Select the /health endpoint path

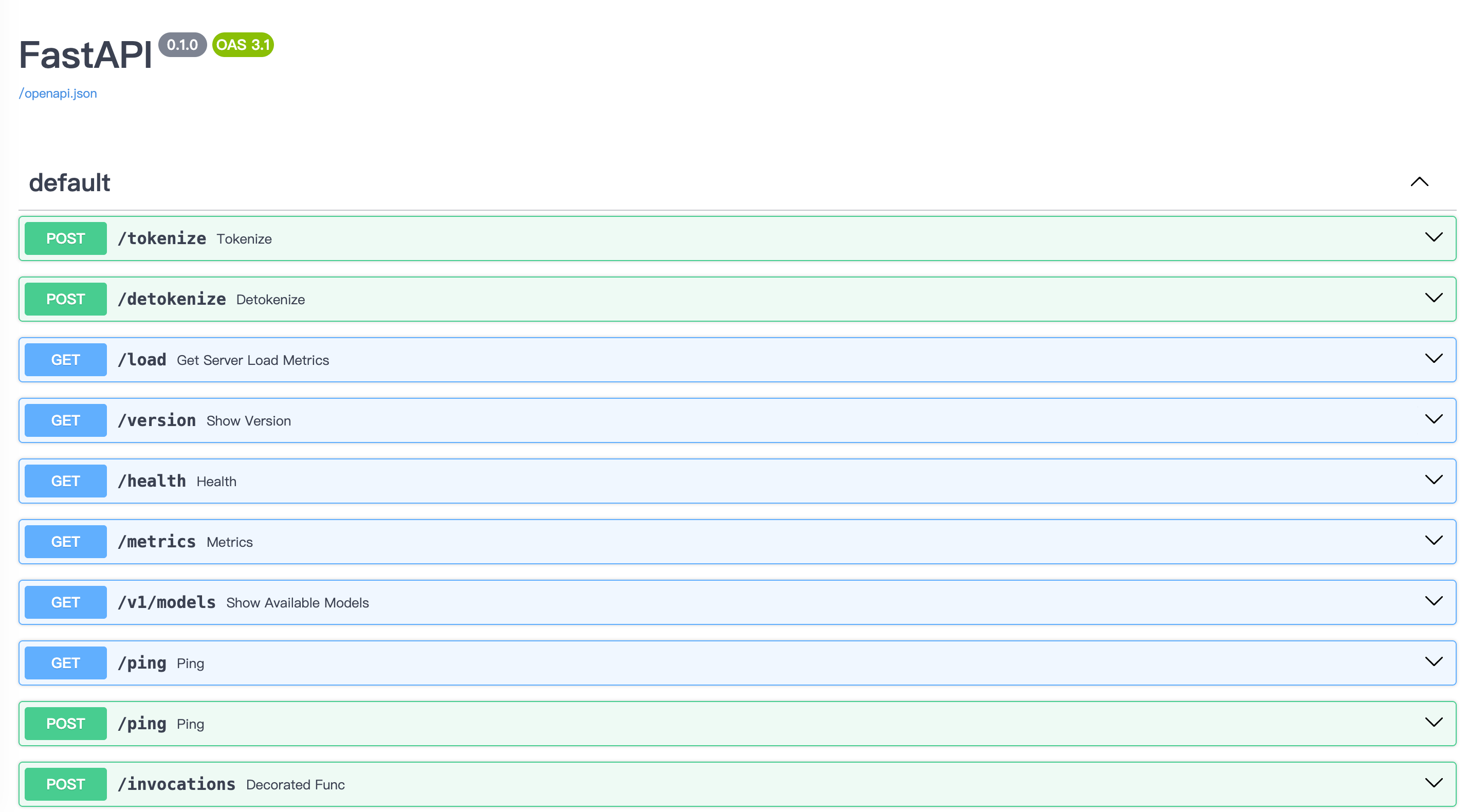152,481
